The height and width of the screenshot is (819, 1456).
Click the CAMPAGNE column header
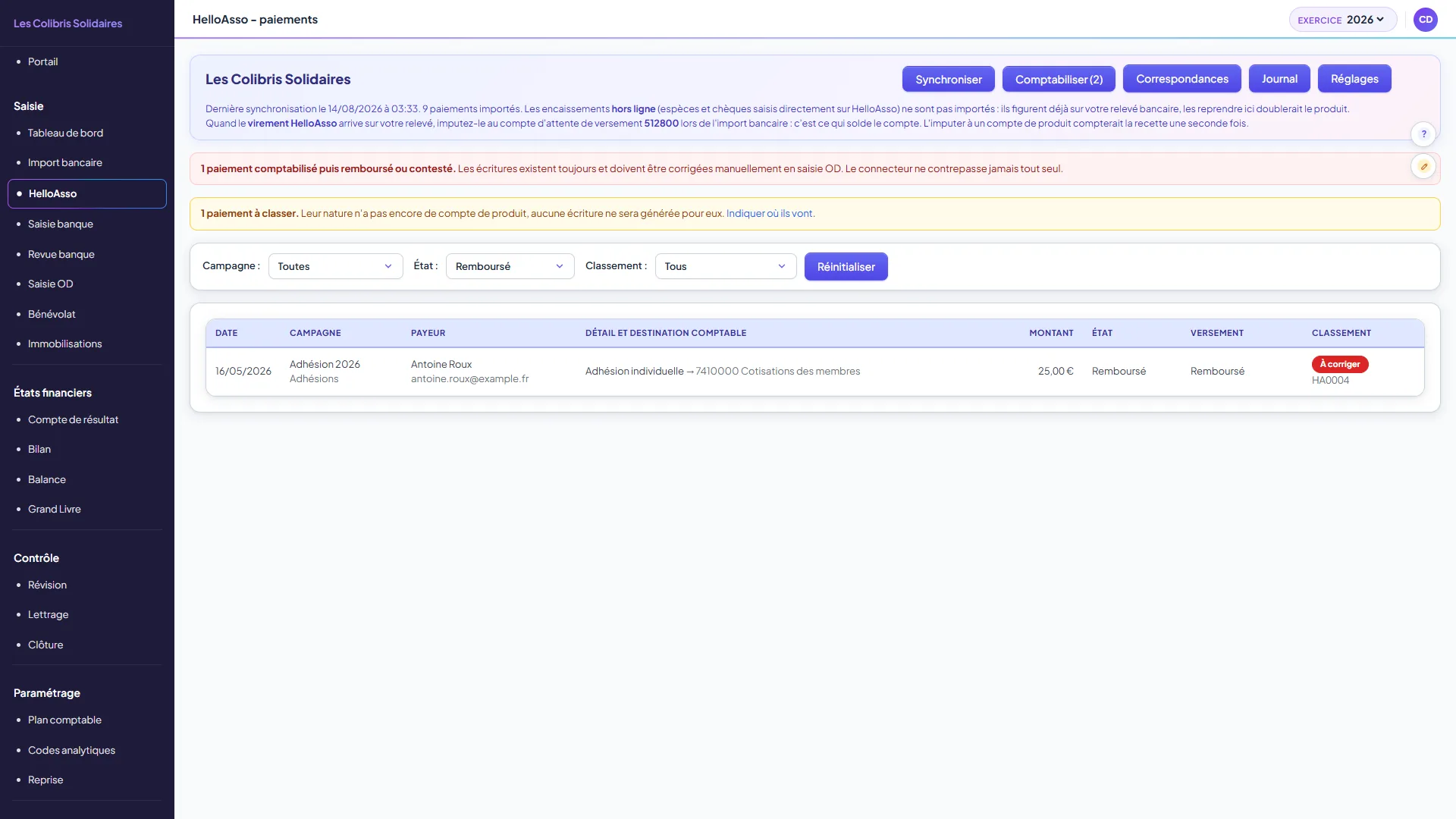pos(315,333)
